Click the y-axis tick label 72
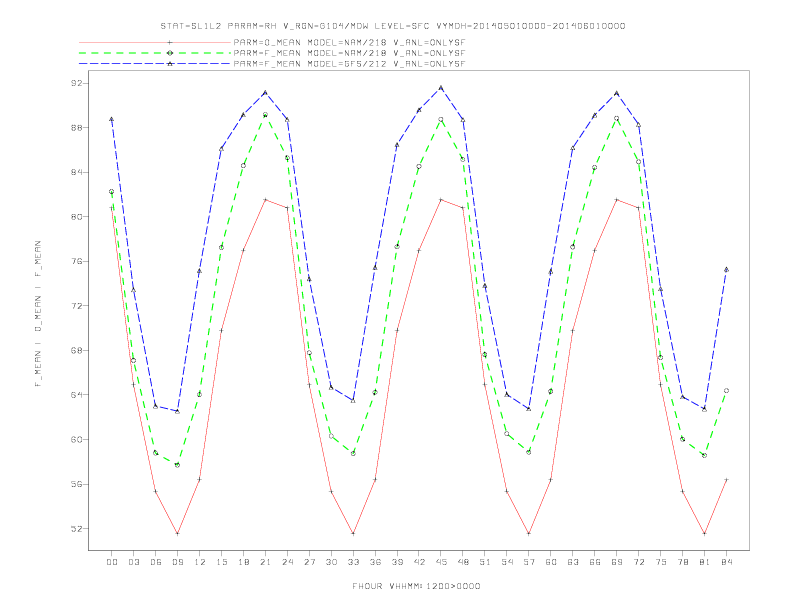The width and height of the screenshot is (792, 612). coord(76,306)
